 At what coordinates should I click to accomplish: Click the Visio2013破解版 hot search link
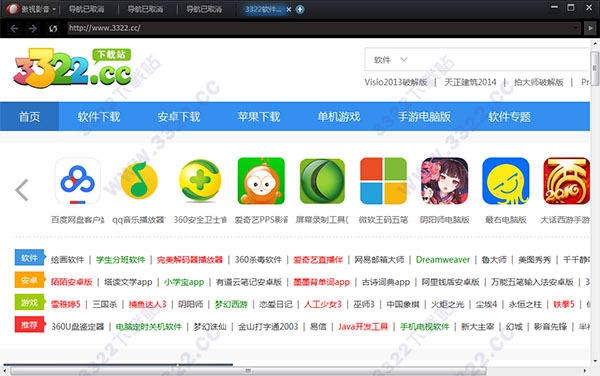pos(396,82)
